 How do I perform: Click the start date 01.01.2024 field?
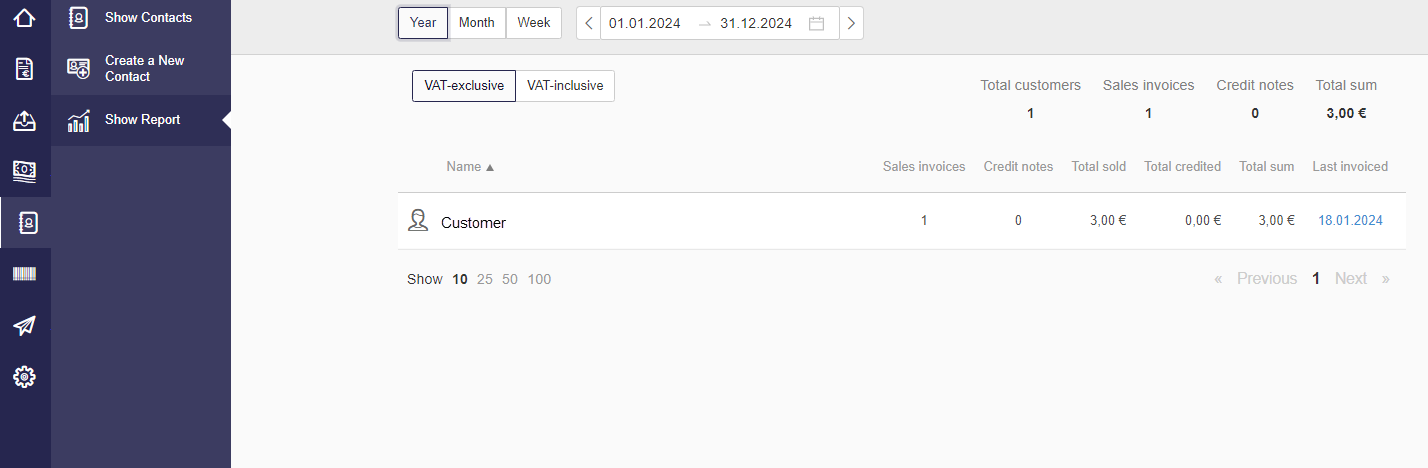tap(645, 23)
